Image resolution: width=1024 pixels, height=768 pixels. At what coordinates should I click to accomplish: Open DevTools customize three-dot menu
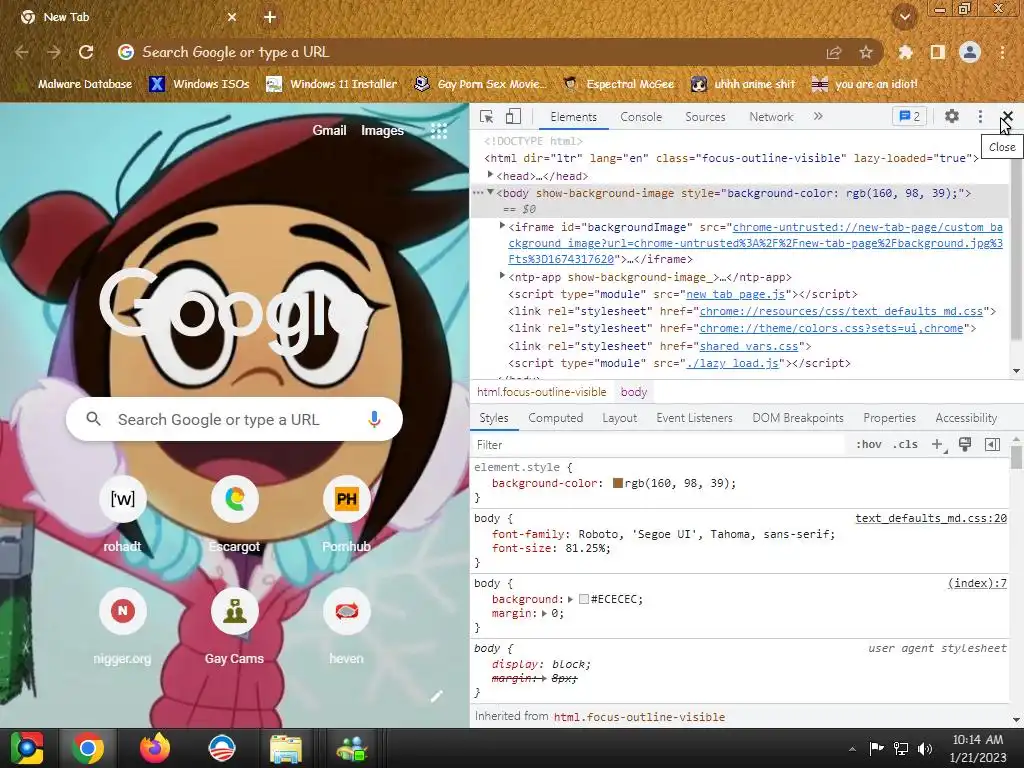(980, 116)
